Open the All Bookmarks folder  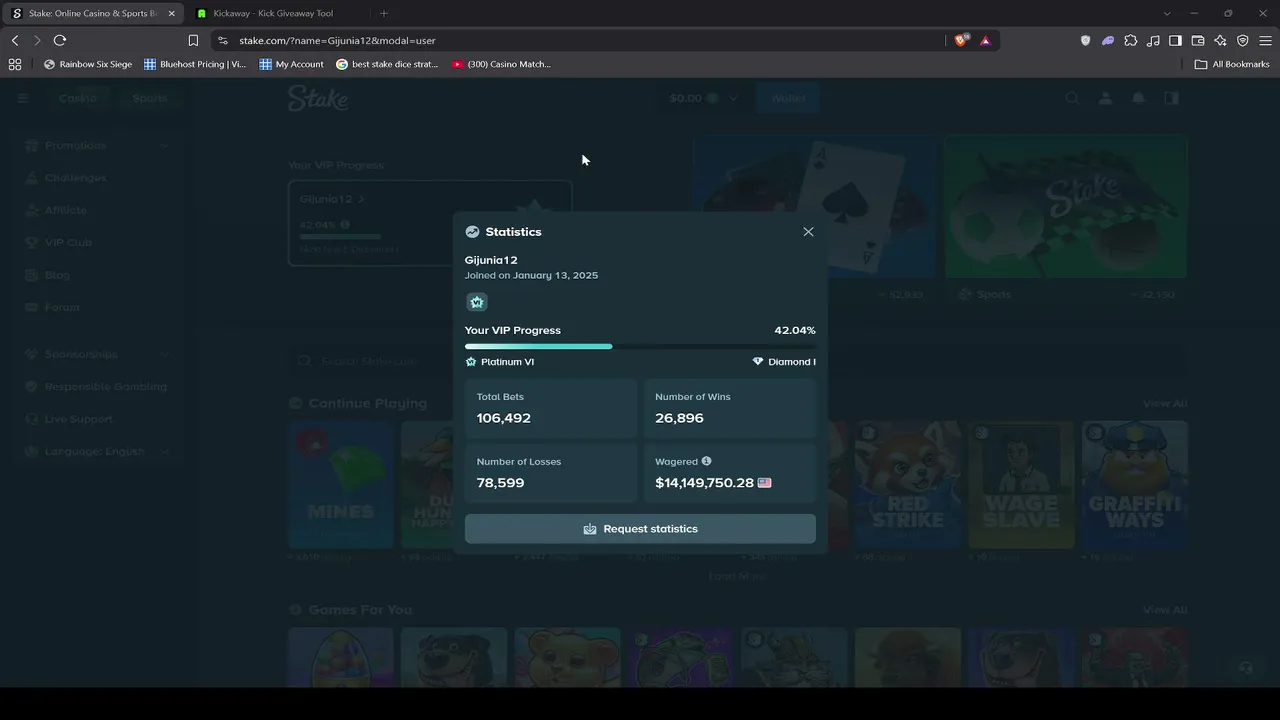click(x=1232, y=64)
